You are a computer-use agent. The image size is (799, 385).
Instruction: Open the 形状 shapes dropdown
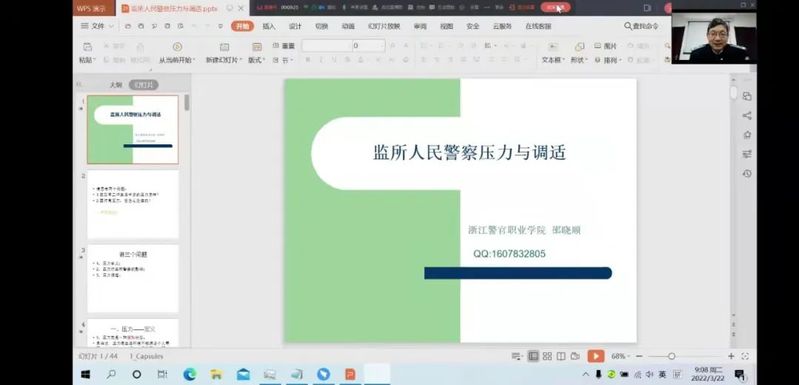pos(579,60)
